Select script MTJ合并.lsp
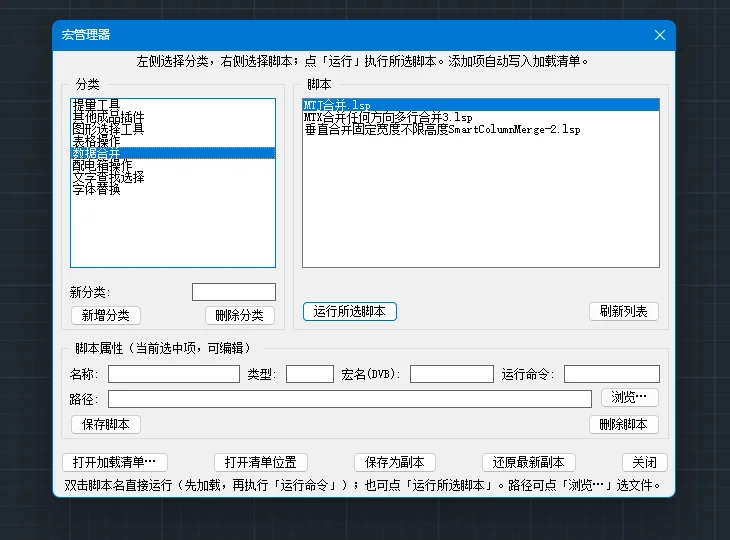Viewport: 730px width, 540px height. point(481,105)
